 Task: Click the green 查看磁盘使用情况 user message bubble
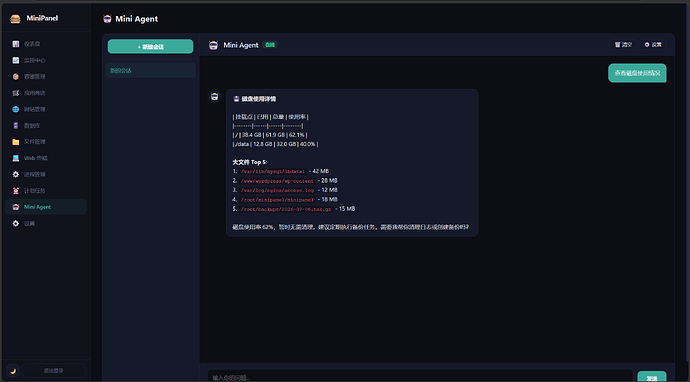[x=637, y=73]
